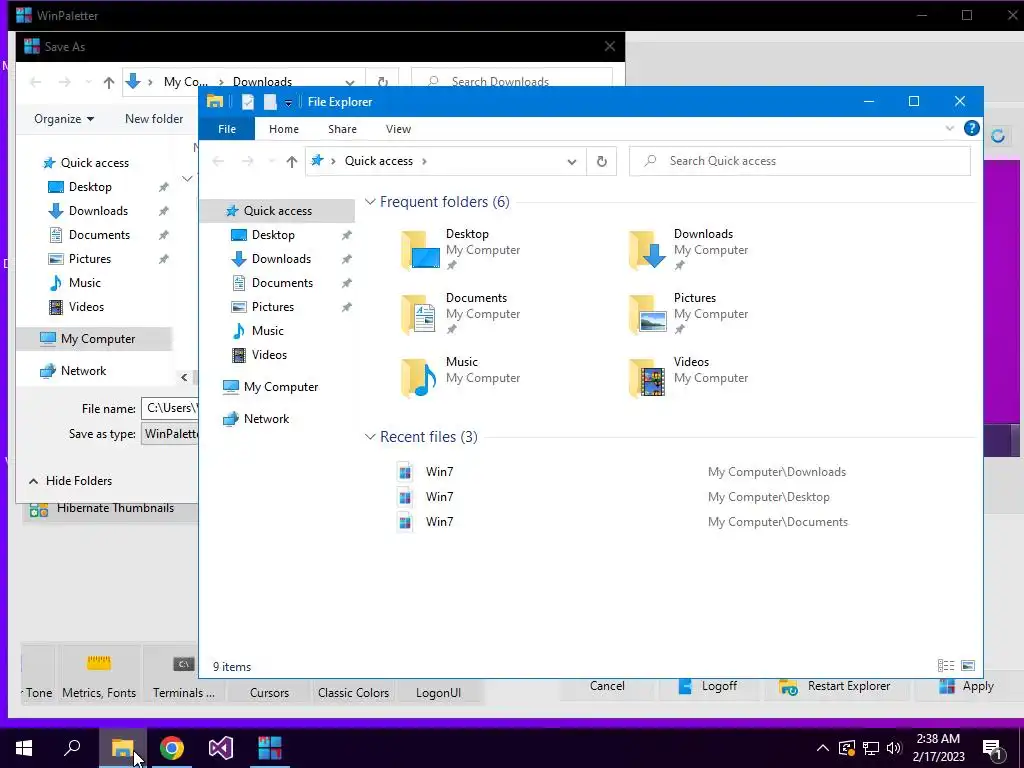Collapse the Frequent folders group
This screenshot has width=1024, height=768.
click(370, 202)
